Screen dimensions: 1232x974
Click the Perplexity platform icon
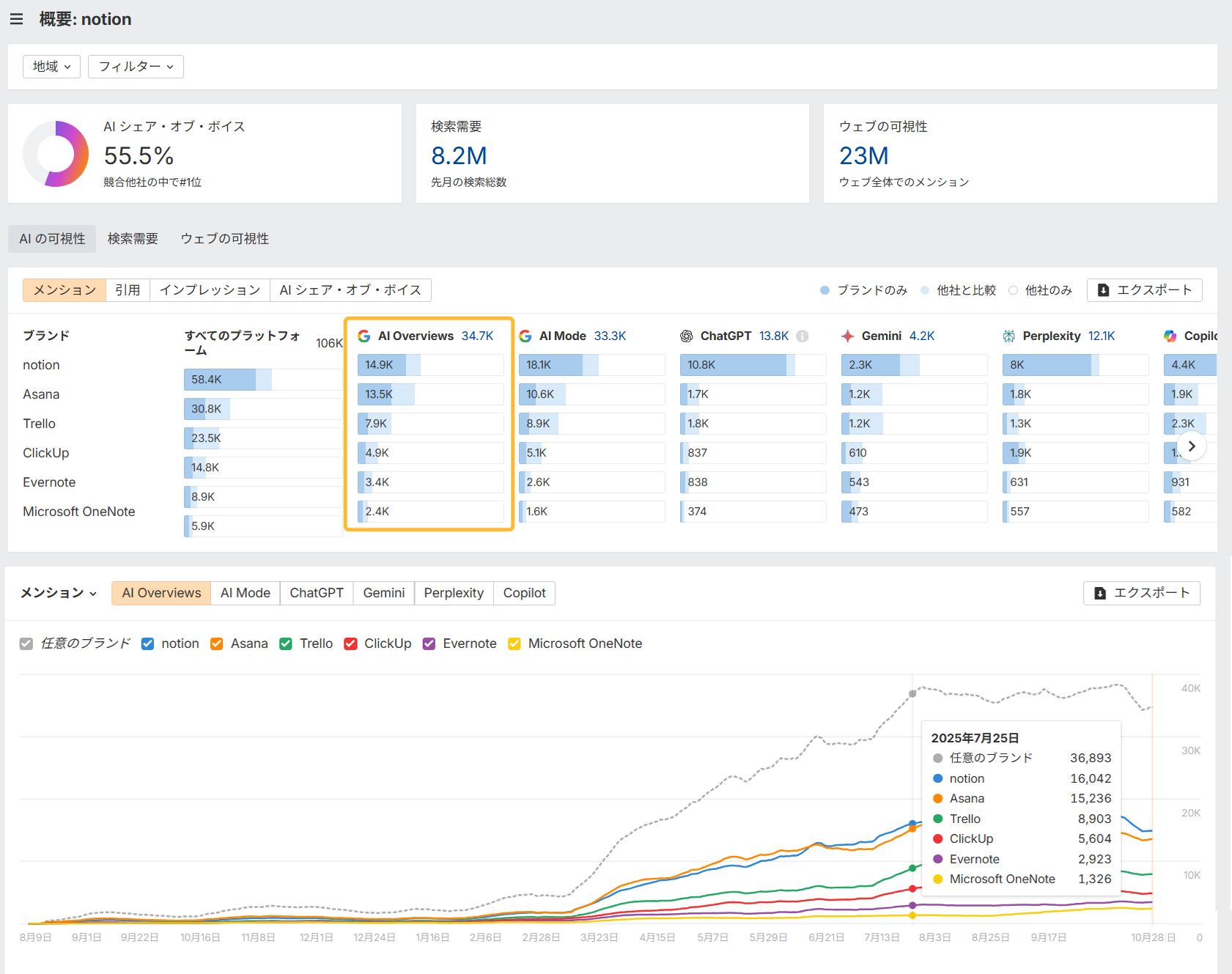coord(1008,336)
